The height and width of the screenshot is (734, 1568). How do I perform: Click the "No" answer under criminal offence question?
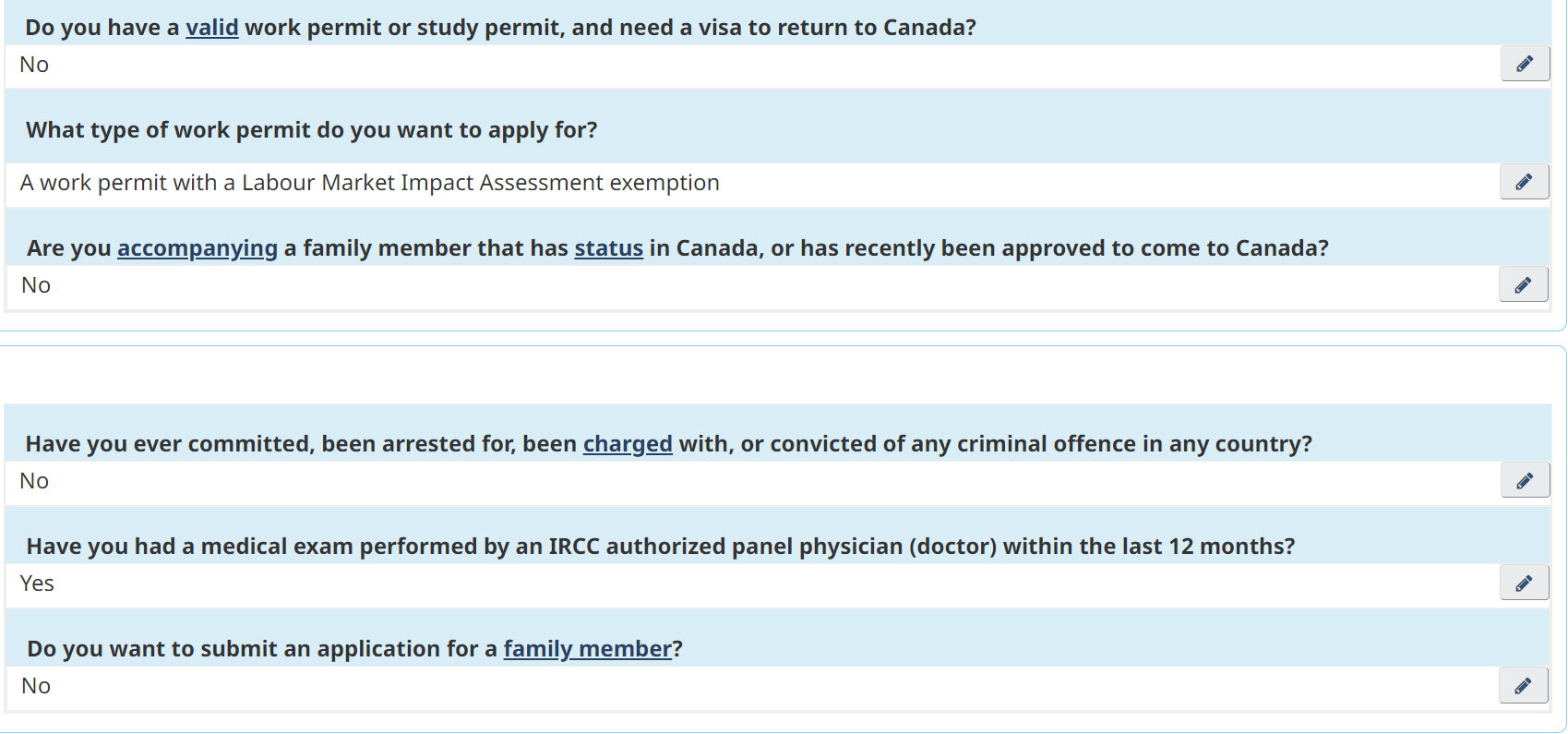click(34, 481)
